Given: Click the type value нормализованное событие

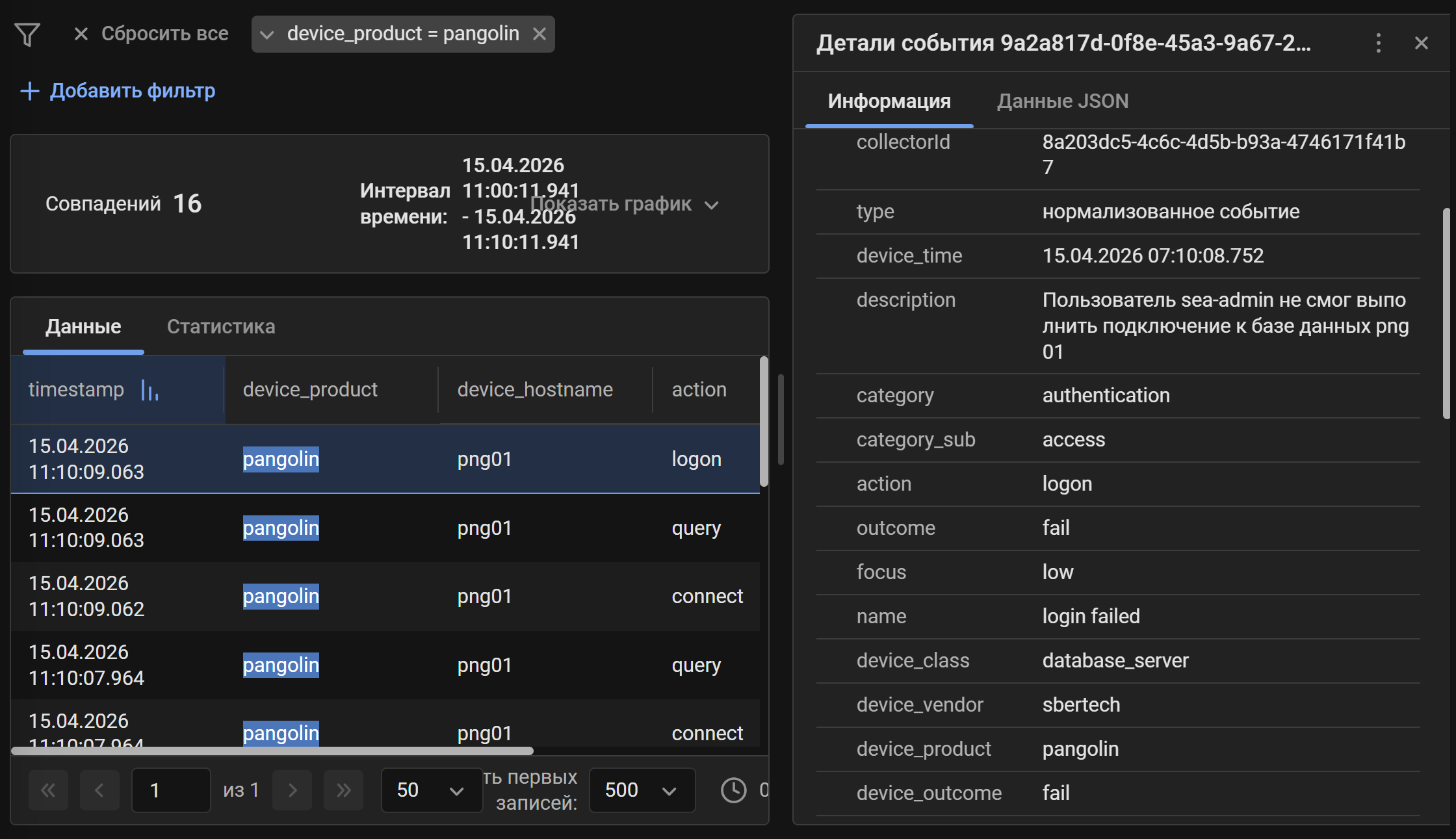Looking at the screenshot, I should click(1171, 211).
